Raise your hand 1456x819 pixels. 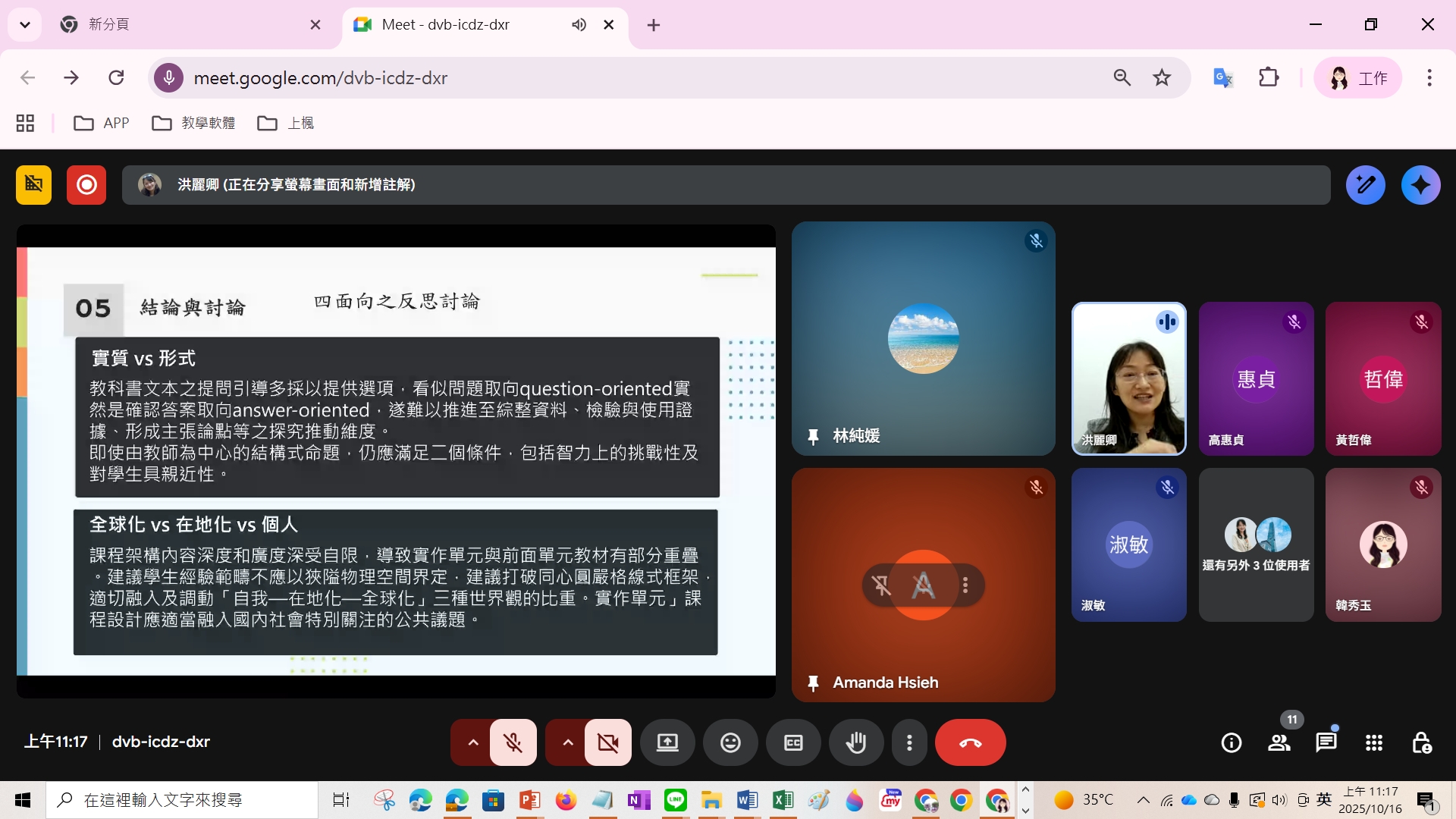856,742
